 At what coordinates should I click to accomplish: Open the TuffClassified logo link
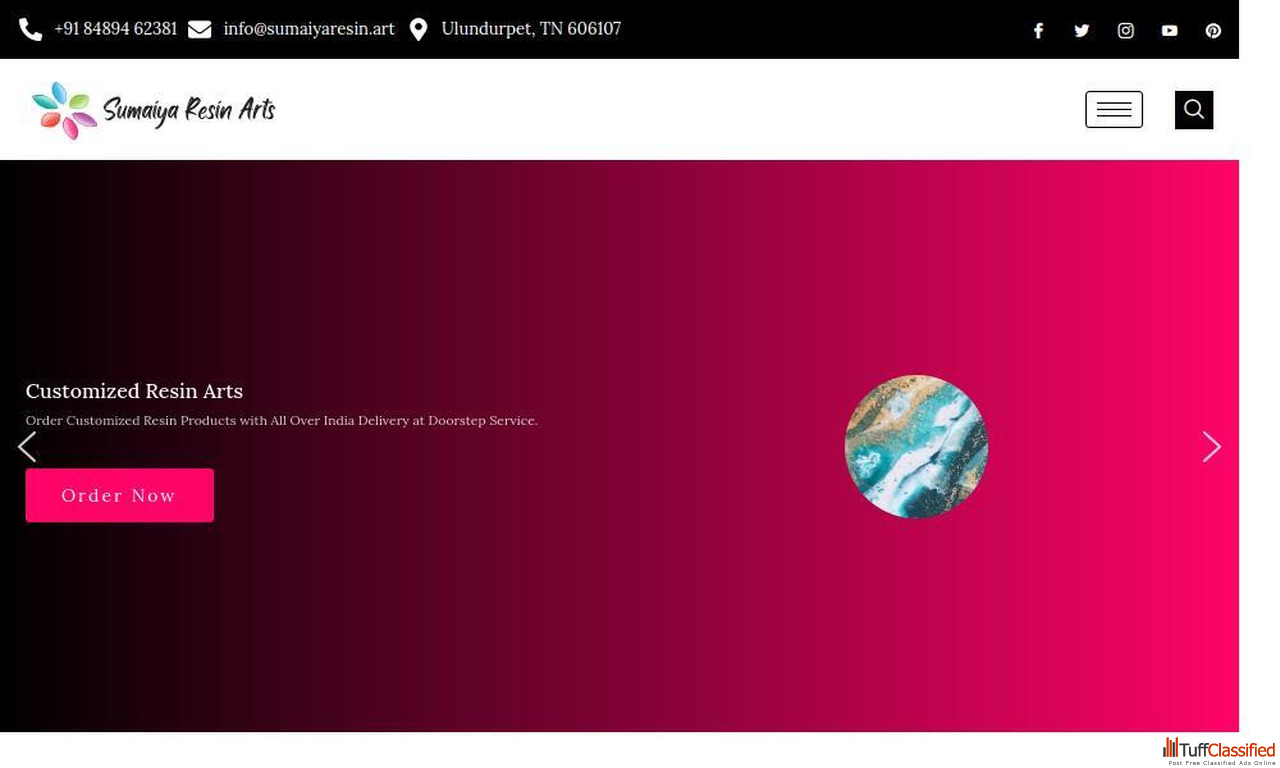click(x=1219, y=751)
